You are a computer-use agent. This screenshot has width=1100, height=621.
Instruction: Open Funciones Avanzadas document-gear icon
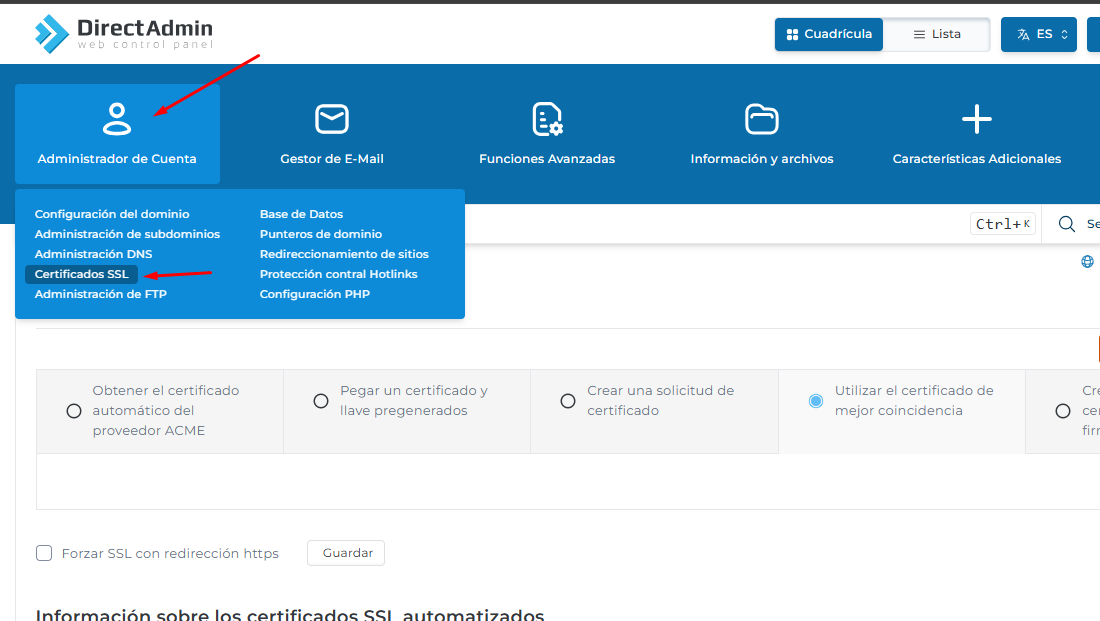click(547, 119)
